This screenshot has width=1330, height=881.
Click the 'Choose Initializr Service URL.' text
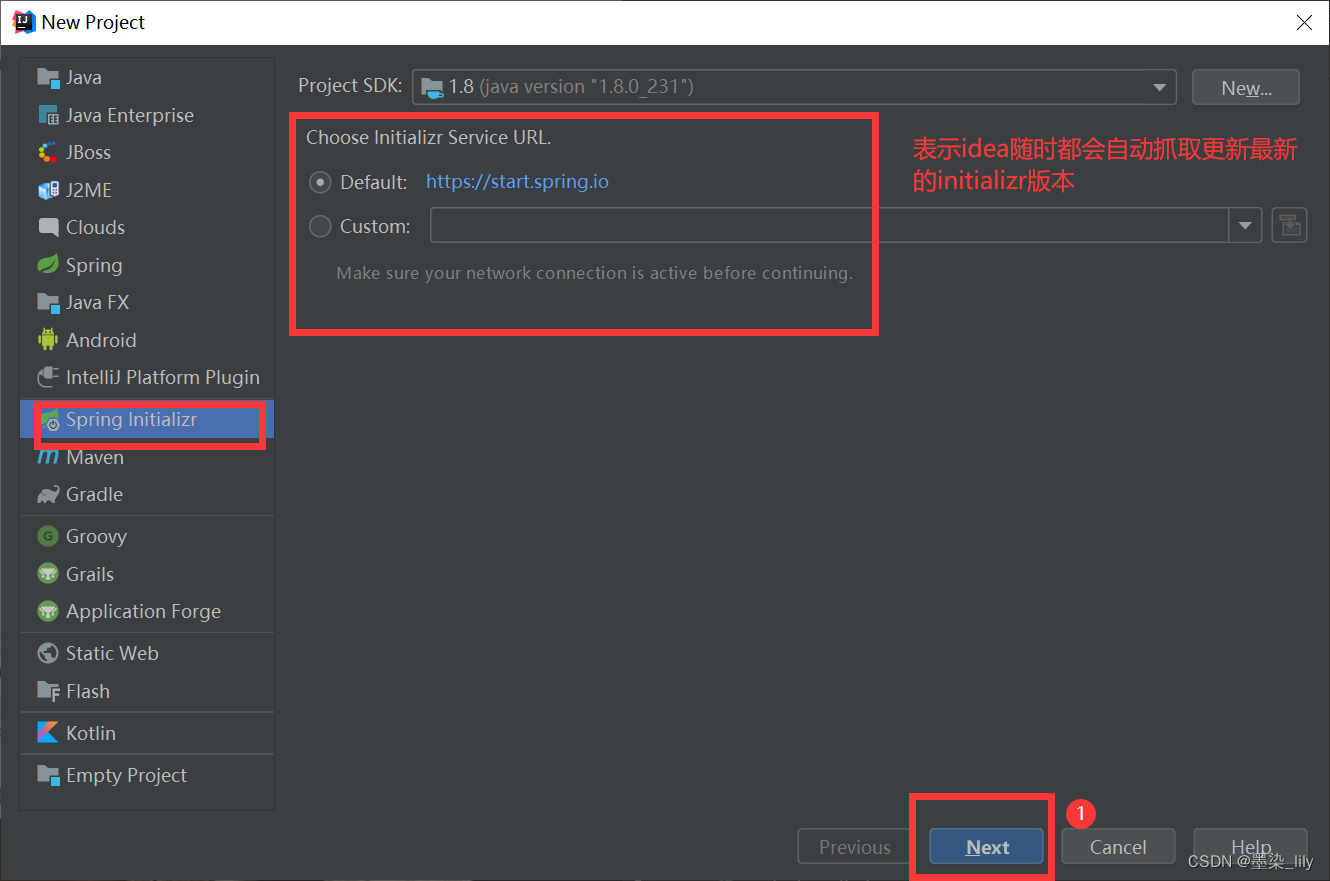click(429, 138)
